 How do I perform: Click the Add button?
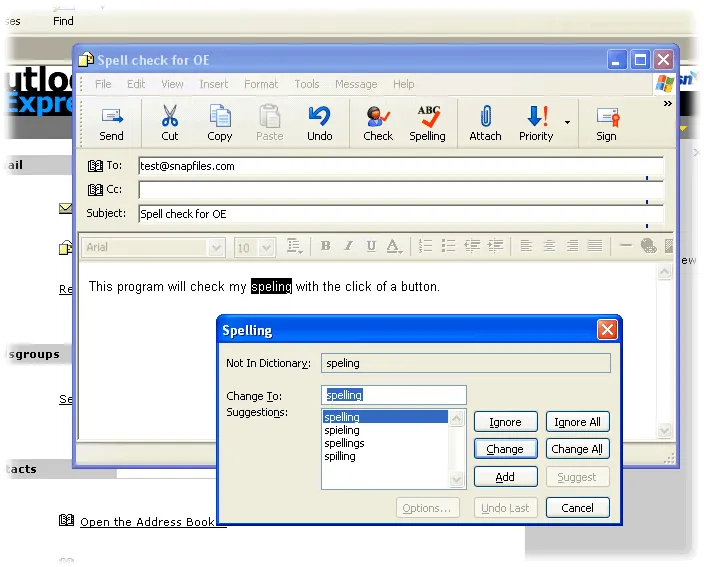click(506, 477)
